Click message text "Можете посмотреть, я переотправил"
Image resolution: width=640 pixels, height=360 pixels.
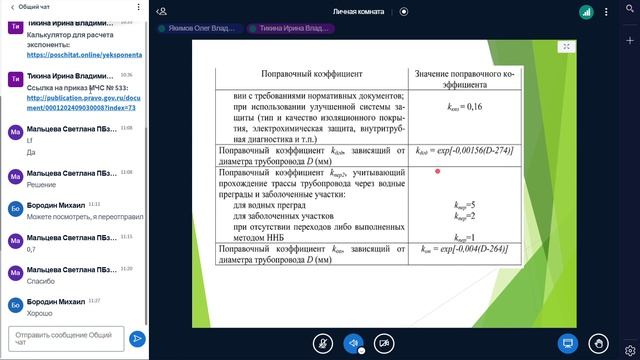(85, 217)
